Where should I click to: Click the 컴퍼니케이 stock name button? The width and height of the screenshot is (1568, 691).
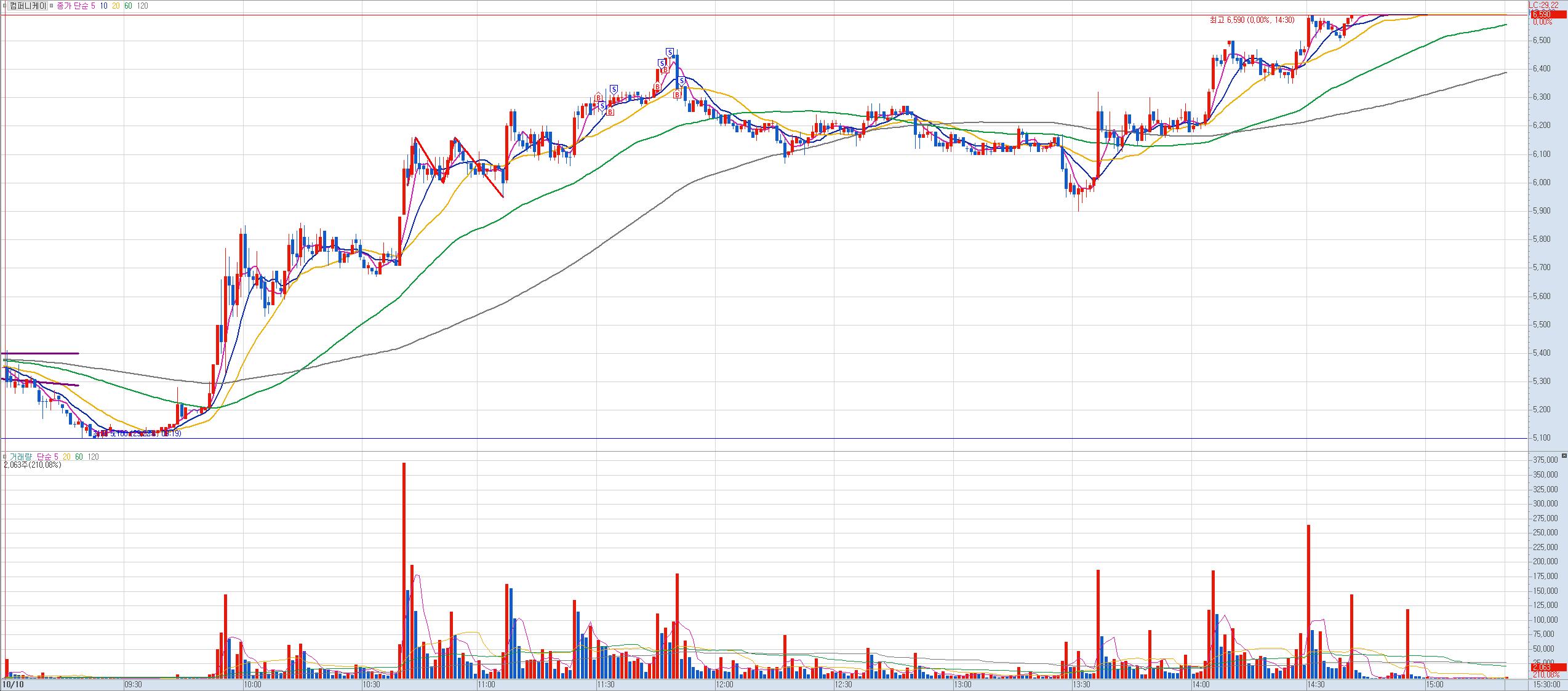[x=28, y=6]
